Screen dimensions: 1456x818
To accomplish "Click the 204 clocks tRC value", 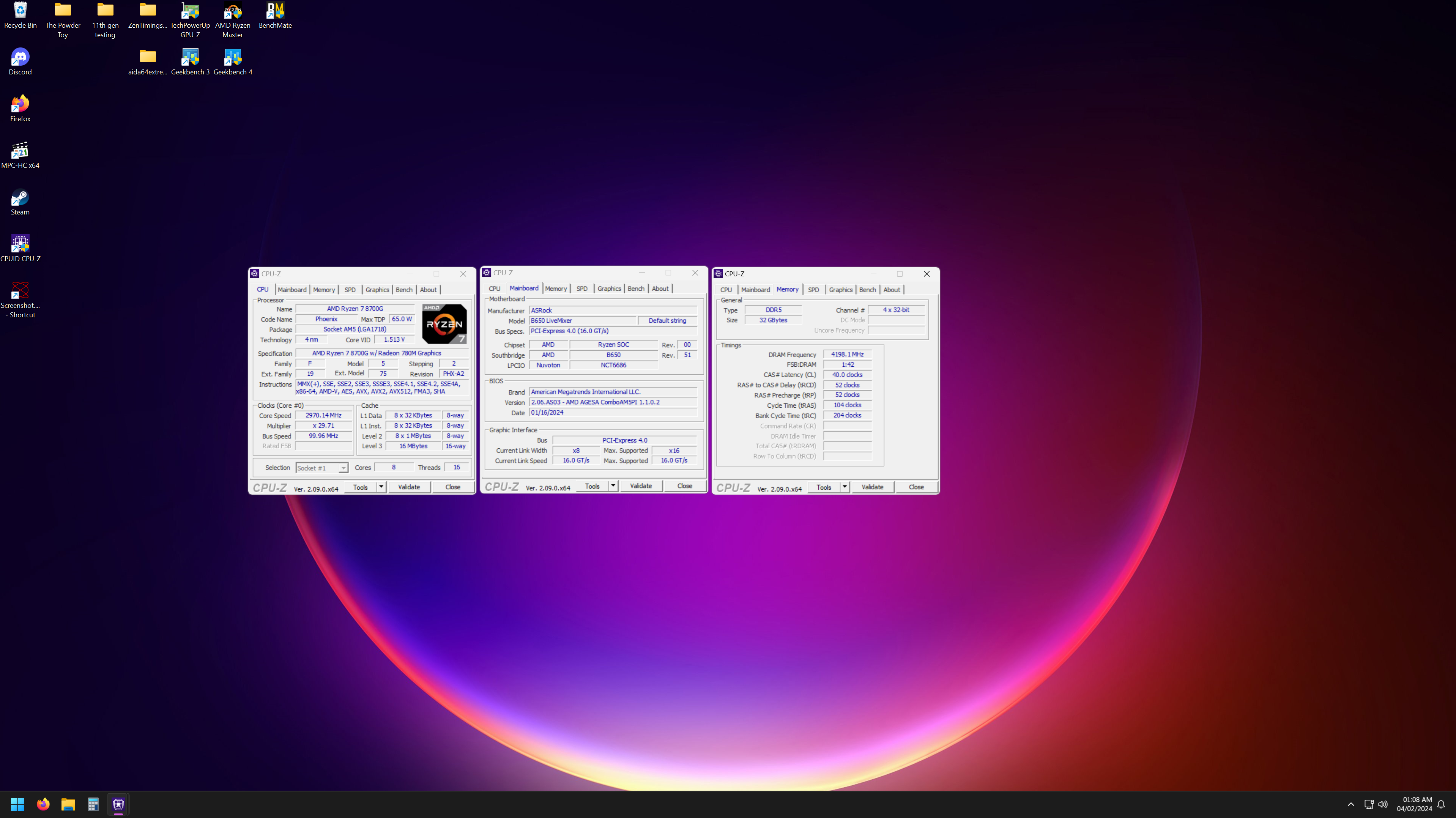I will [x=847, y=415].
